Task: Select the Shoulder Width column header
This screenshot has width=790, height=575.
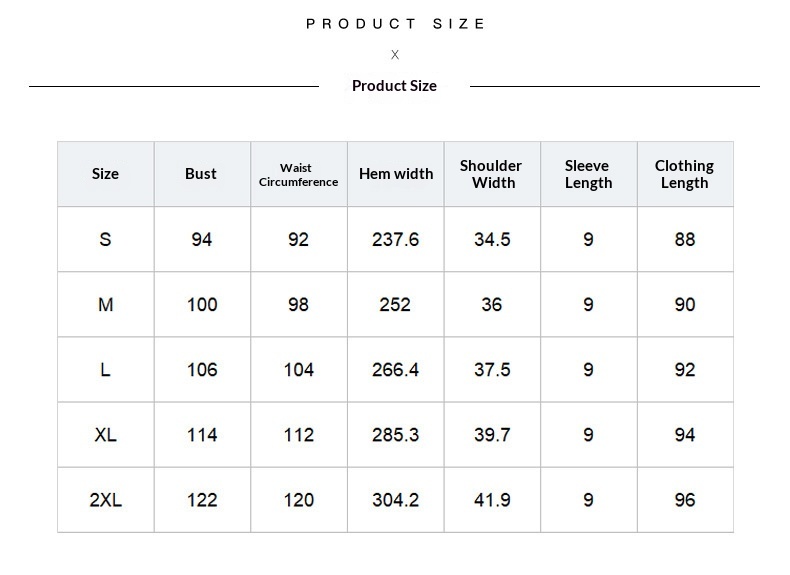Action: click(492, 174)
